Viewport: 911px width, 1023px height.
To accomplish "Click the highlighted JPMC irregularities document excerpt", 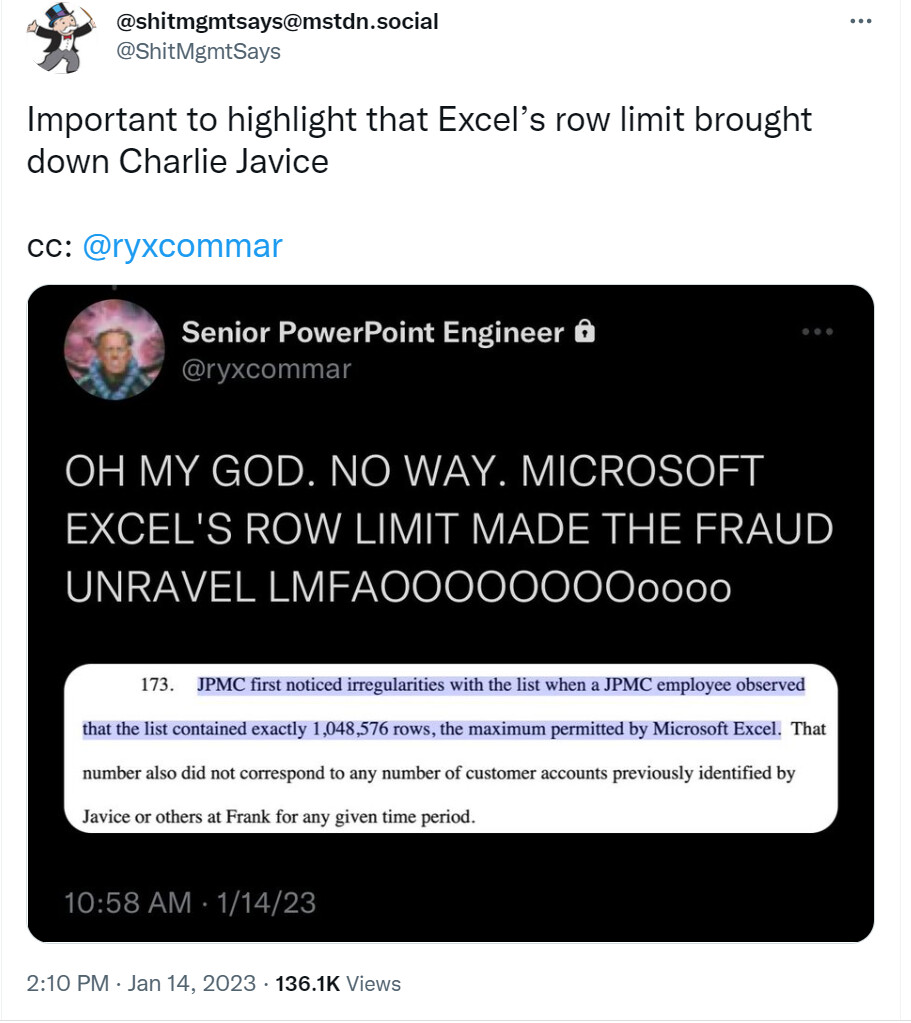I will click(444, 707).
